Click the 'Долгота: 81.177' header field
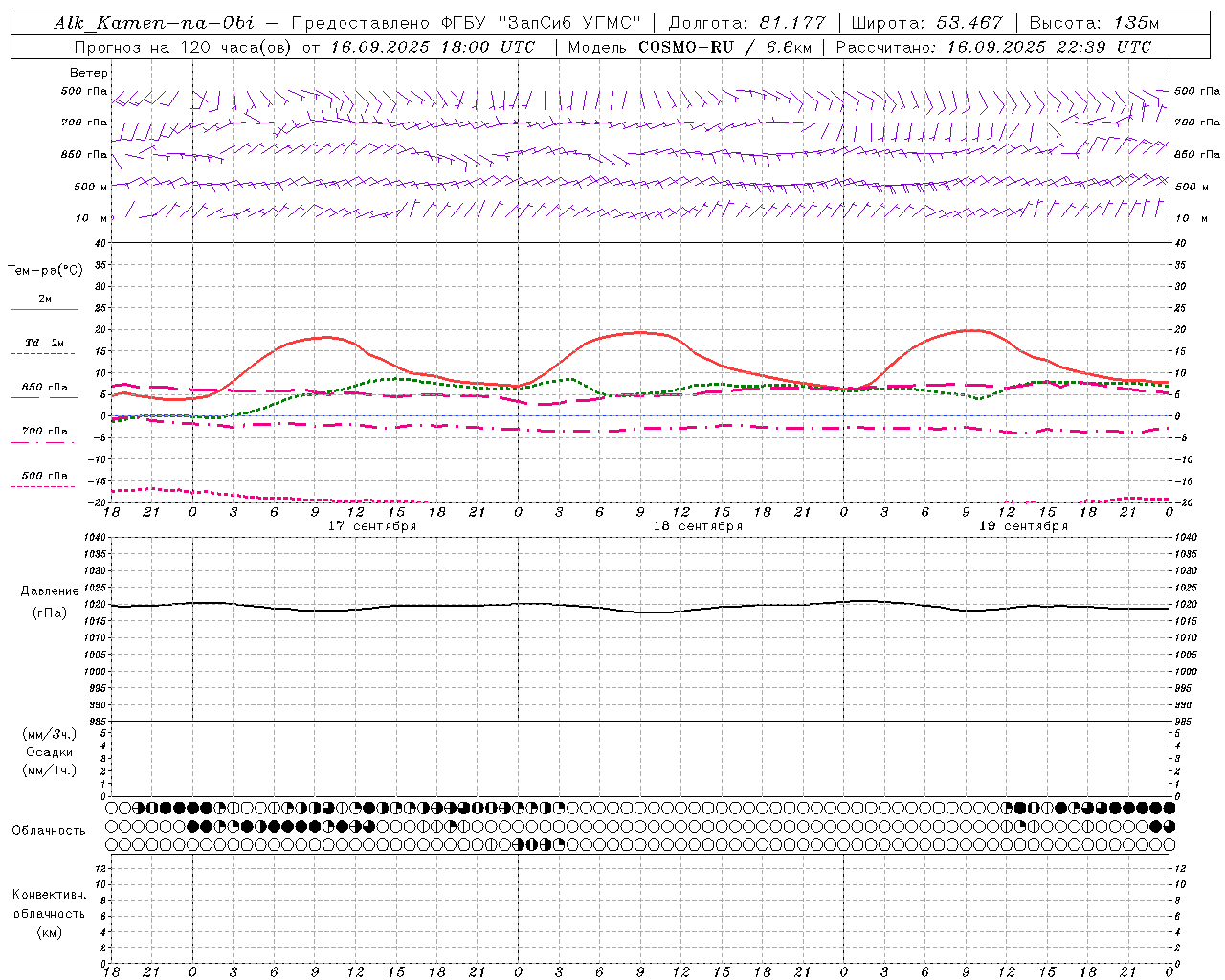The height and width of the screenshot is (980, 1225). point(746,23)
